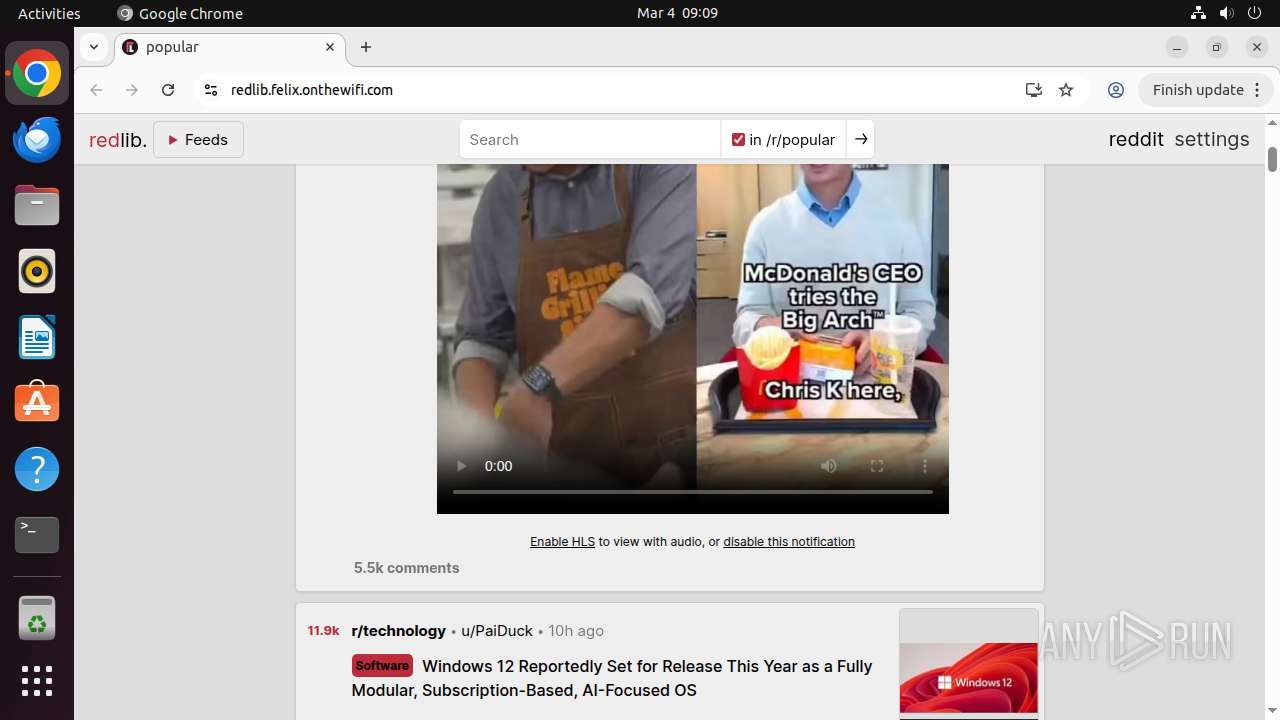This screenshot has width=1280, height=720.
Task: Open Google Chrome from the dock
Action: 37,74
